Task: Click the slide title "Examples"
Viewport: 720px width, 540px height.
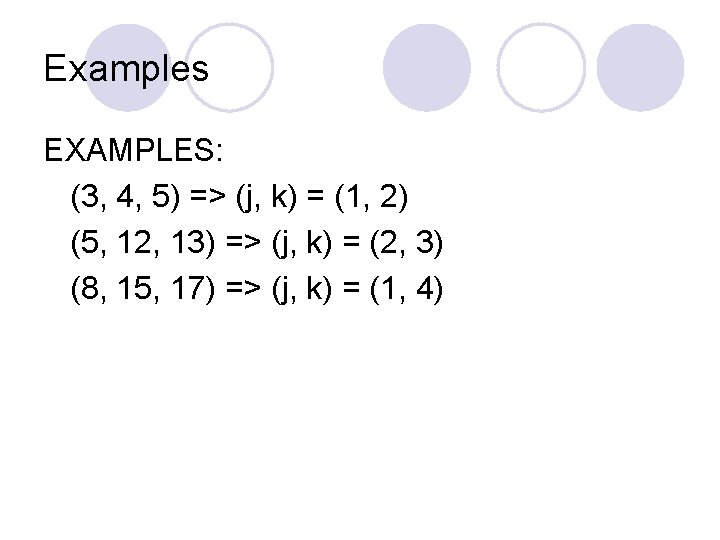Action: pos(126,69)
